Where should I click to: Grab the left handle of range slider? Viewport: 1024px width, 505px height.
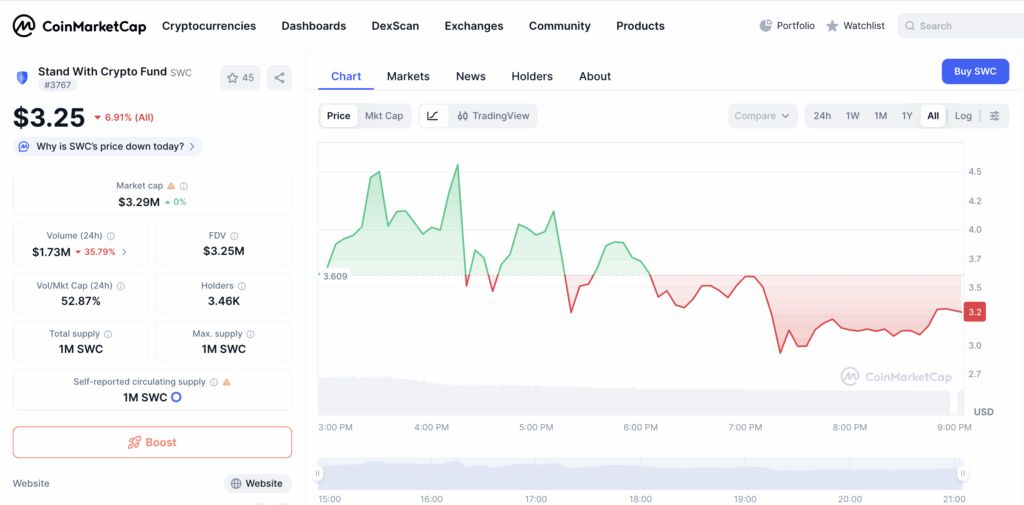(319, 473)
